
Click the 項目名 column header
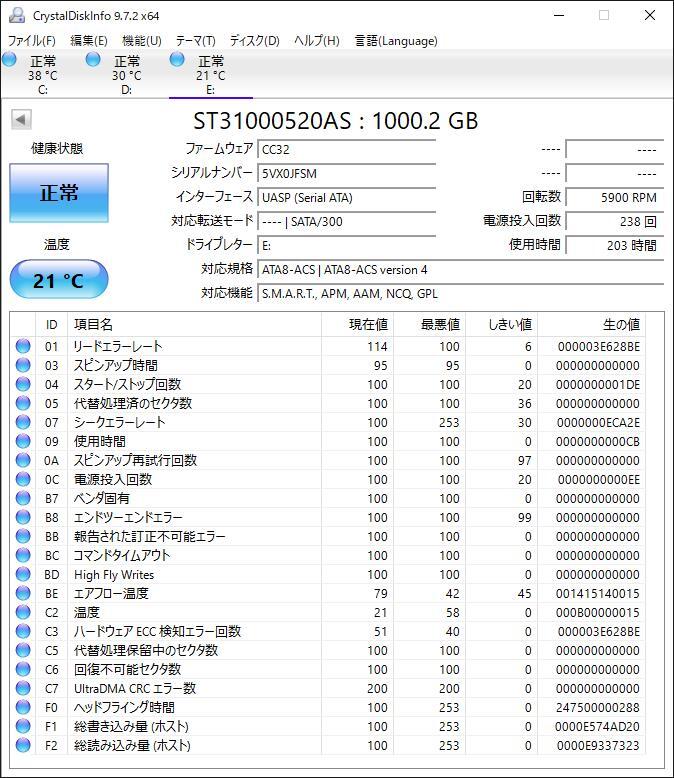(194, 324)
